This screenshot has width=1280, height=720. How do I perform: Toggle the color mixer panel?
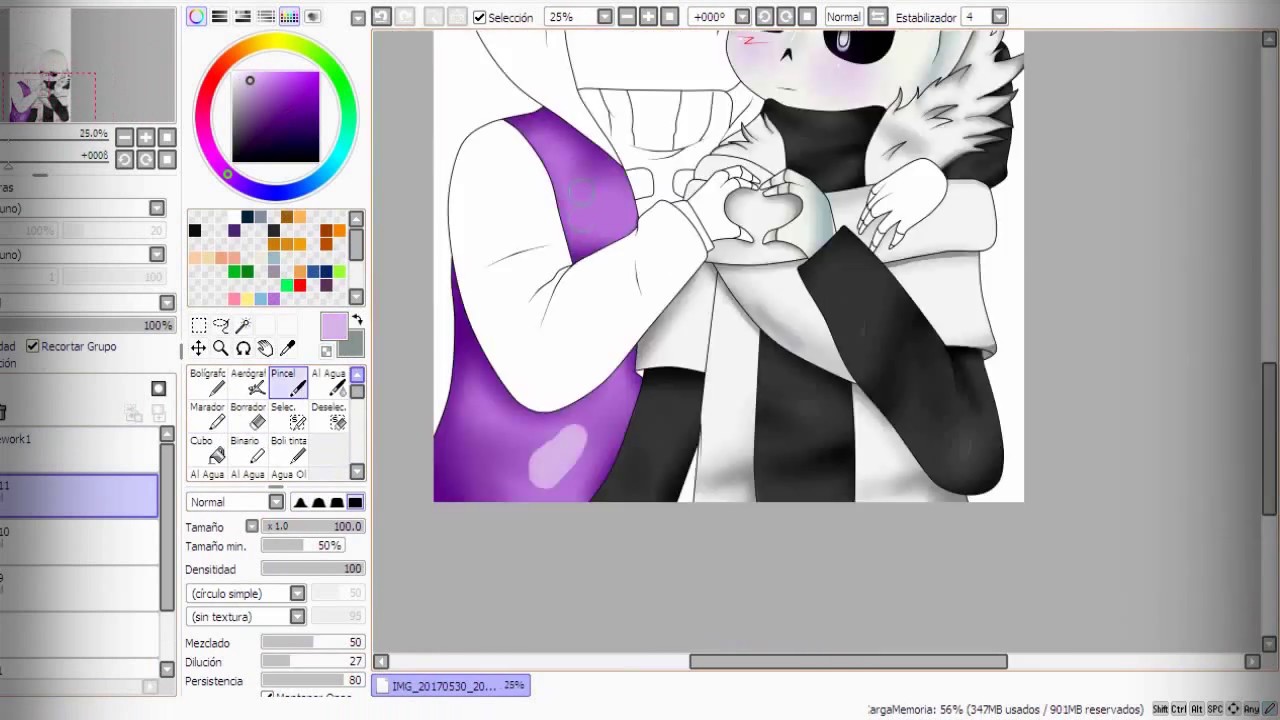click(266, 17)
